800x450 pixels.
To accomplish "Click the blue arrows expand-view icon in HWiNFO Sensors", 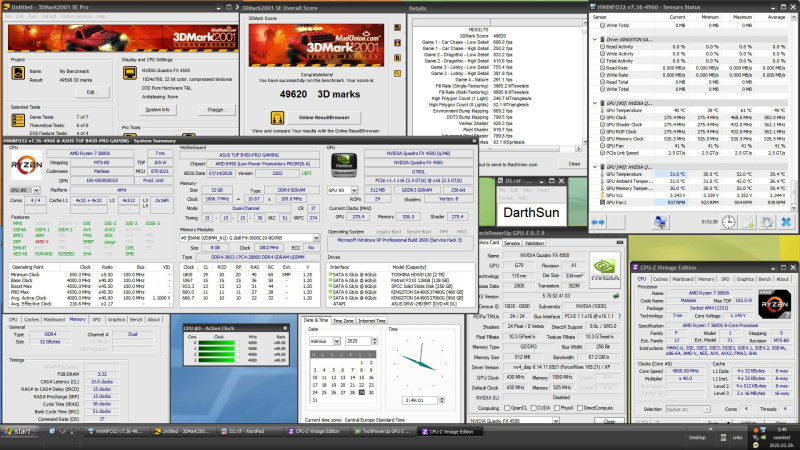I will coord(598,222).
